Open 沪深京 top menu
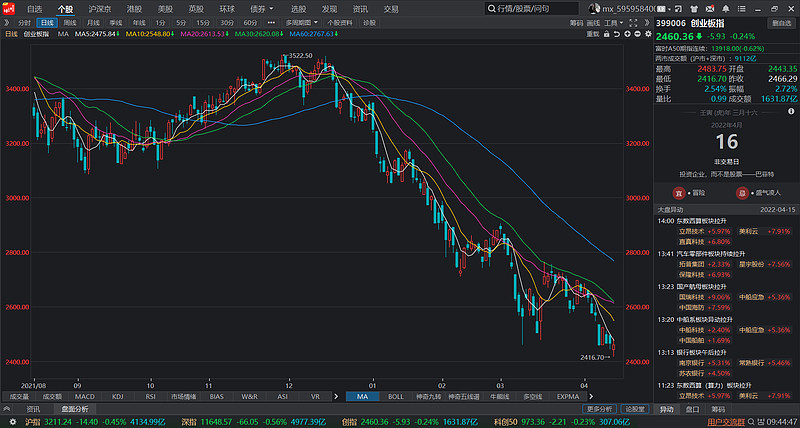 98,9
